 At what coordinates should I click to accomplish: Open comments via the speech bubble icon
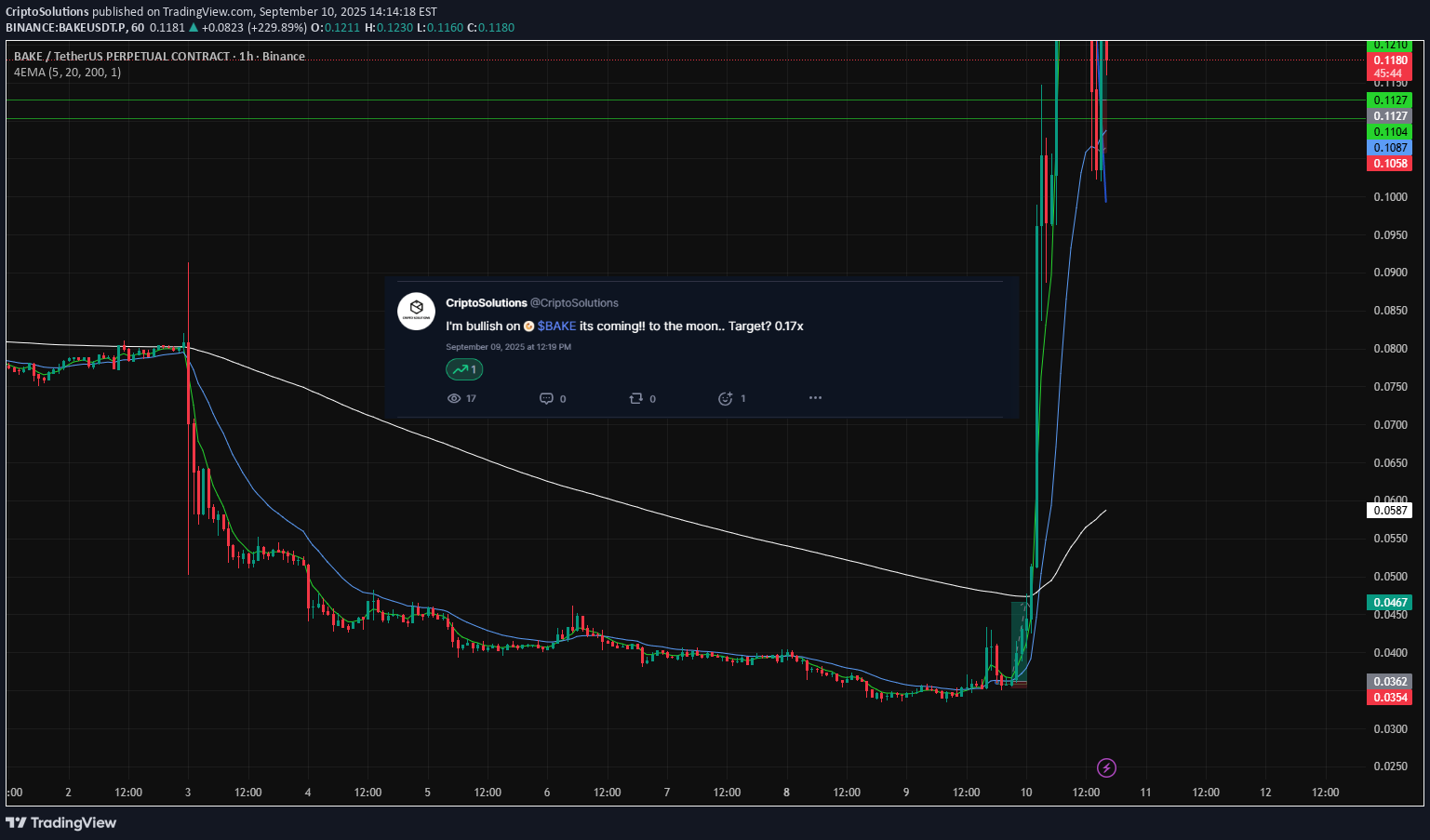[x=546, y=398]
